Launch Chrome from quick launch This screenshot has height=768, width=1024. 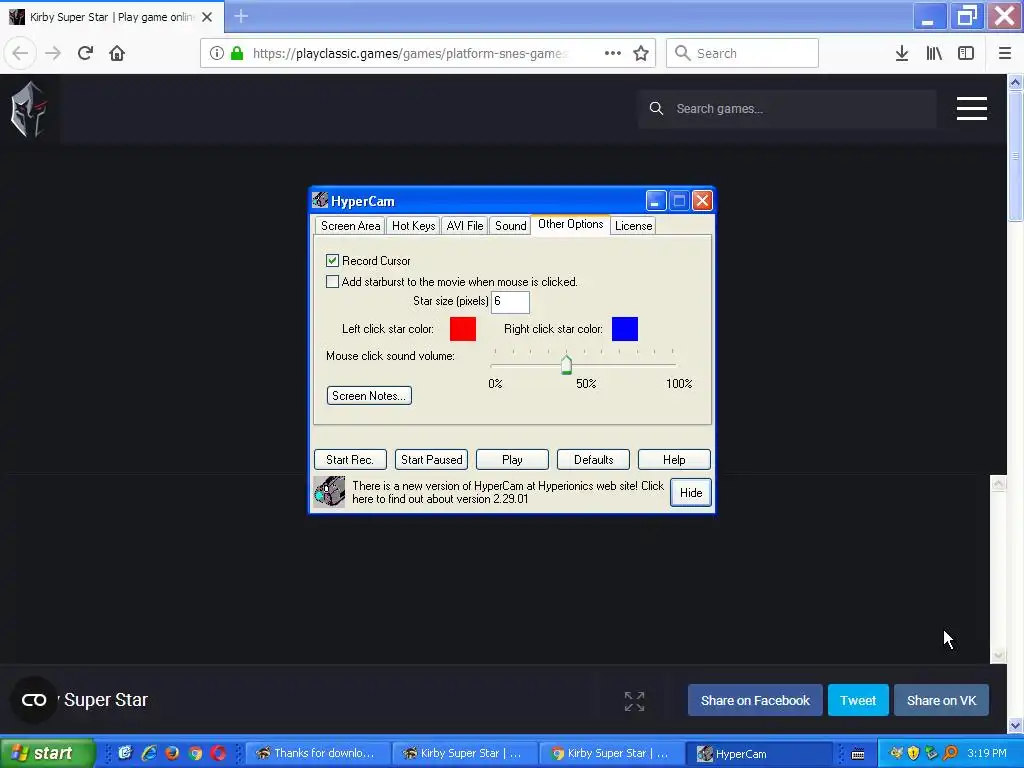(195, 753)
